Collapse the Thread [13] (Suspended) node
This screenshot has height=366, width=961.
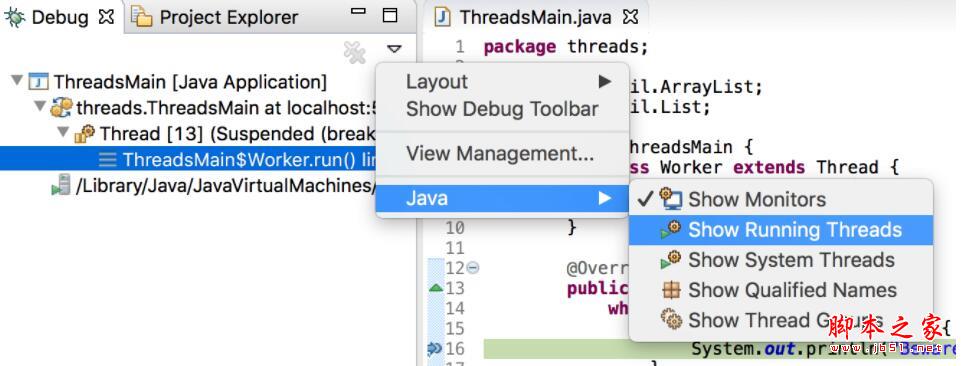click(63, 132)
